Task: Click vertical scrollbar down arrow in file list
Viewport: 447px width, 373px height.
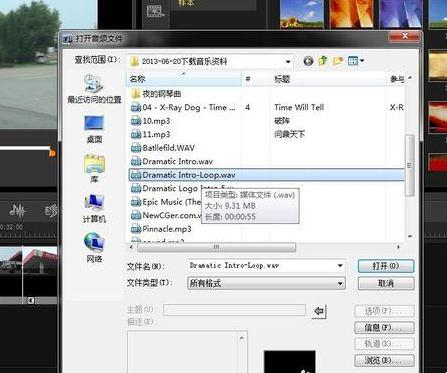Action: tap(410, 236)
